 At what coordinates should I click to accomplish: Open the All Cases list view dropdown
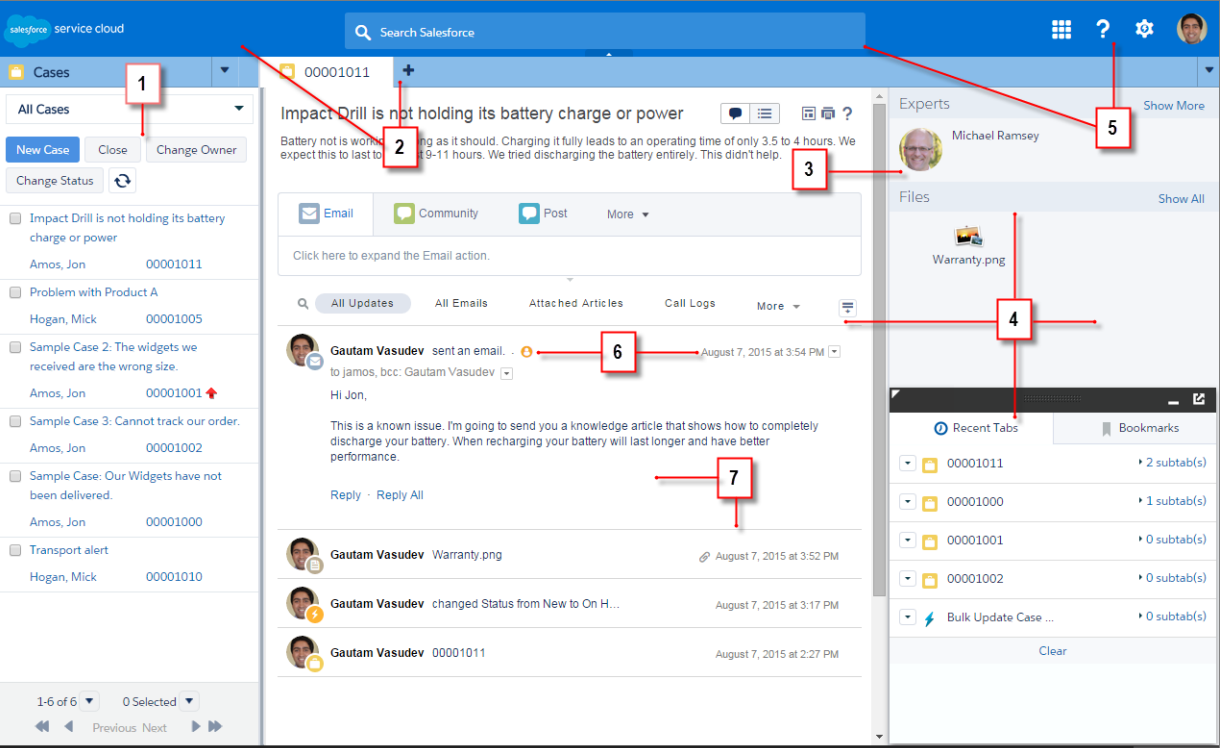click(x=130, y=109)
